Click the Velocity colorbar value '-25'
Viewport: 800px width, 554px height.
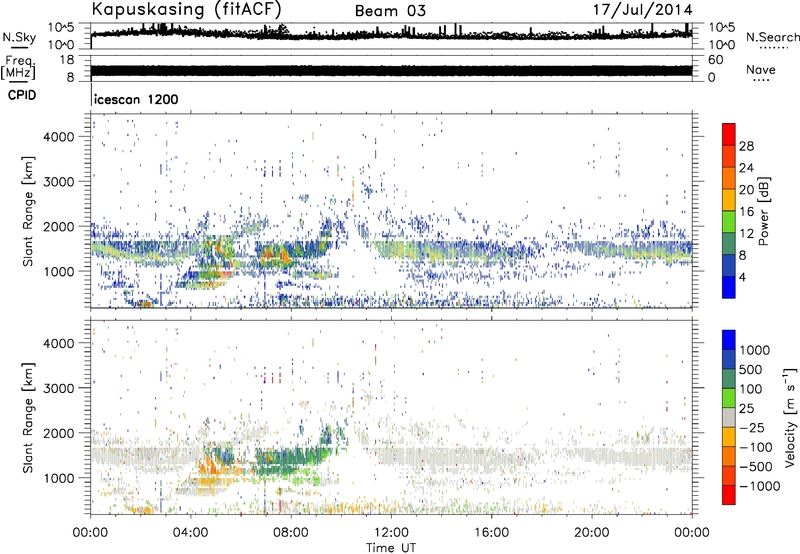[753, 428]
